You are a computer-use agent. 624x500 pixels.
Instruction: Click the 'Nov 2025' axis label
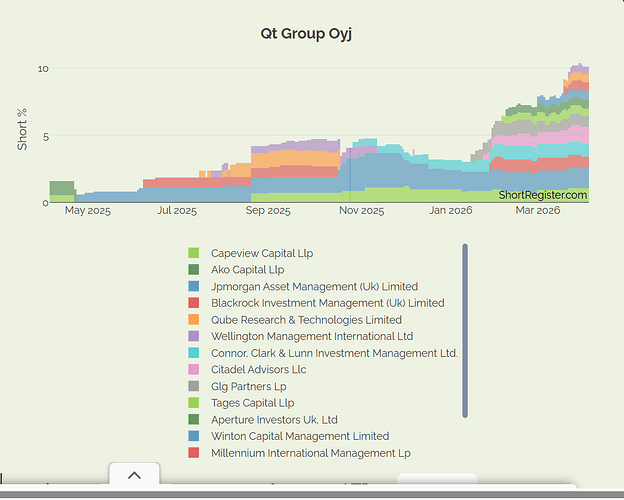pos(361,210)
